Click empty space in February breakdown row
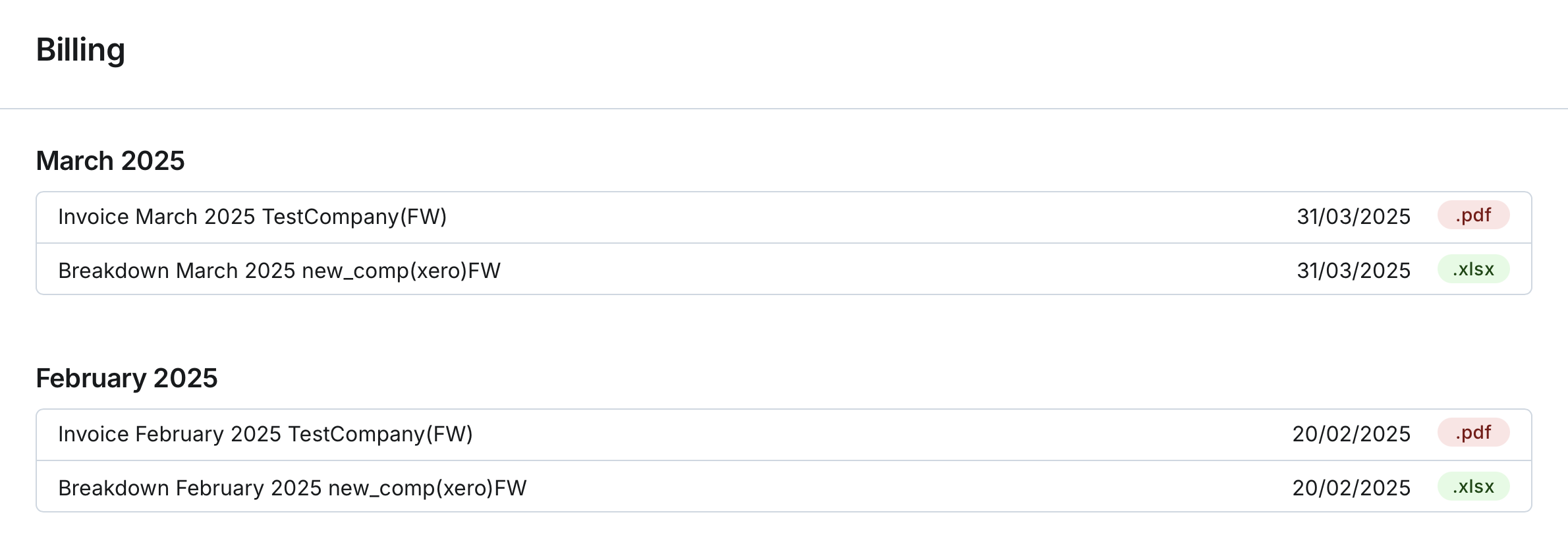This screenshot has width=1568, height=552. 856,487
